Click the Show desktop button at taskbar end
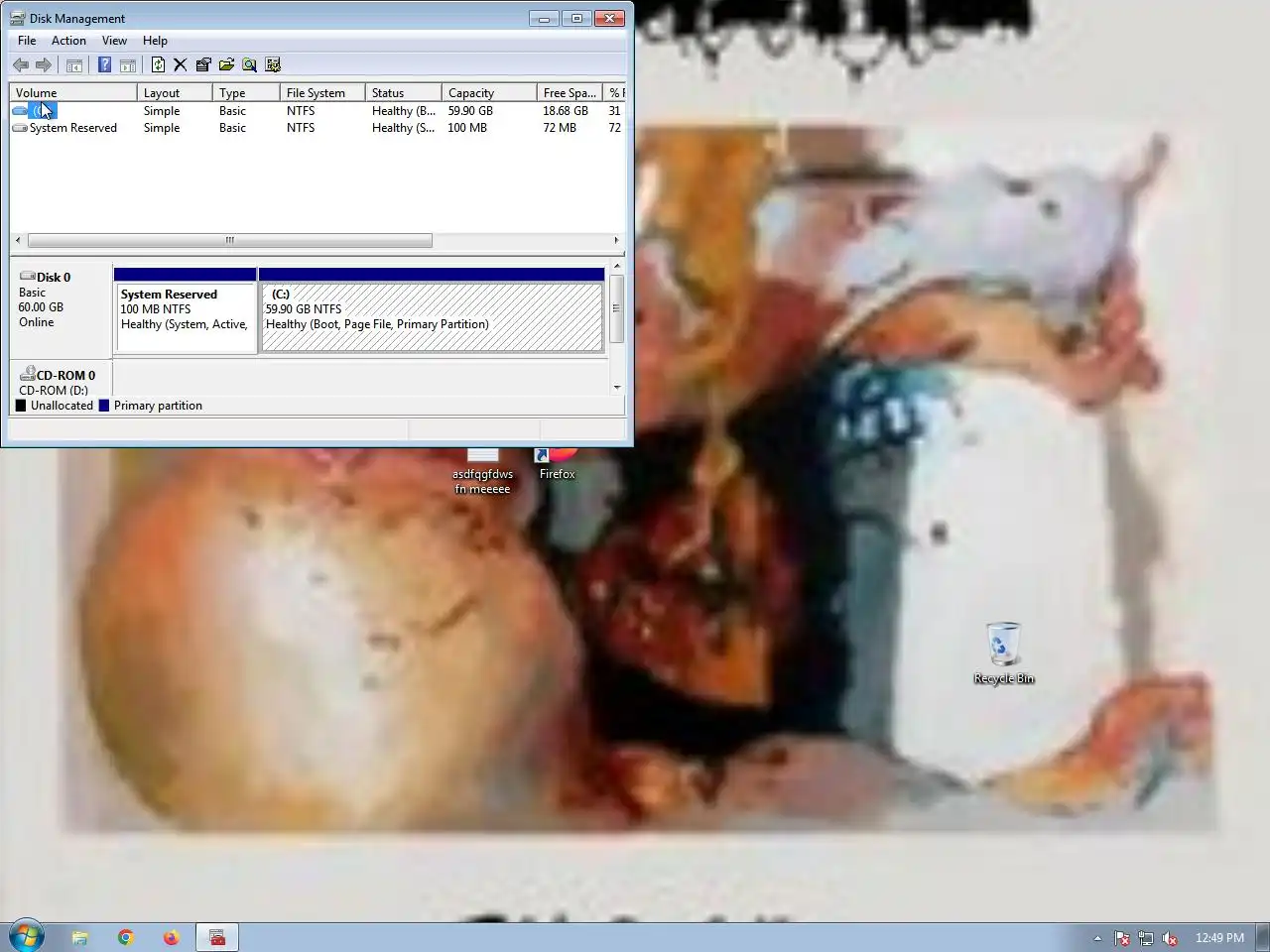Viewport: 1270px width, 952px height. 1262,937
